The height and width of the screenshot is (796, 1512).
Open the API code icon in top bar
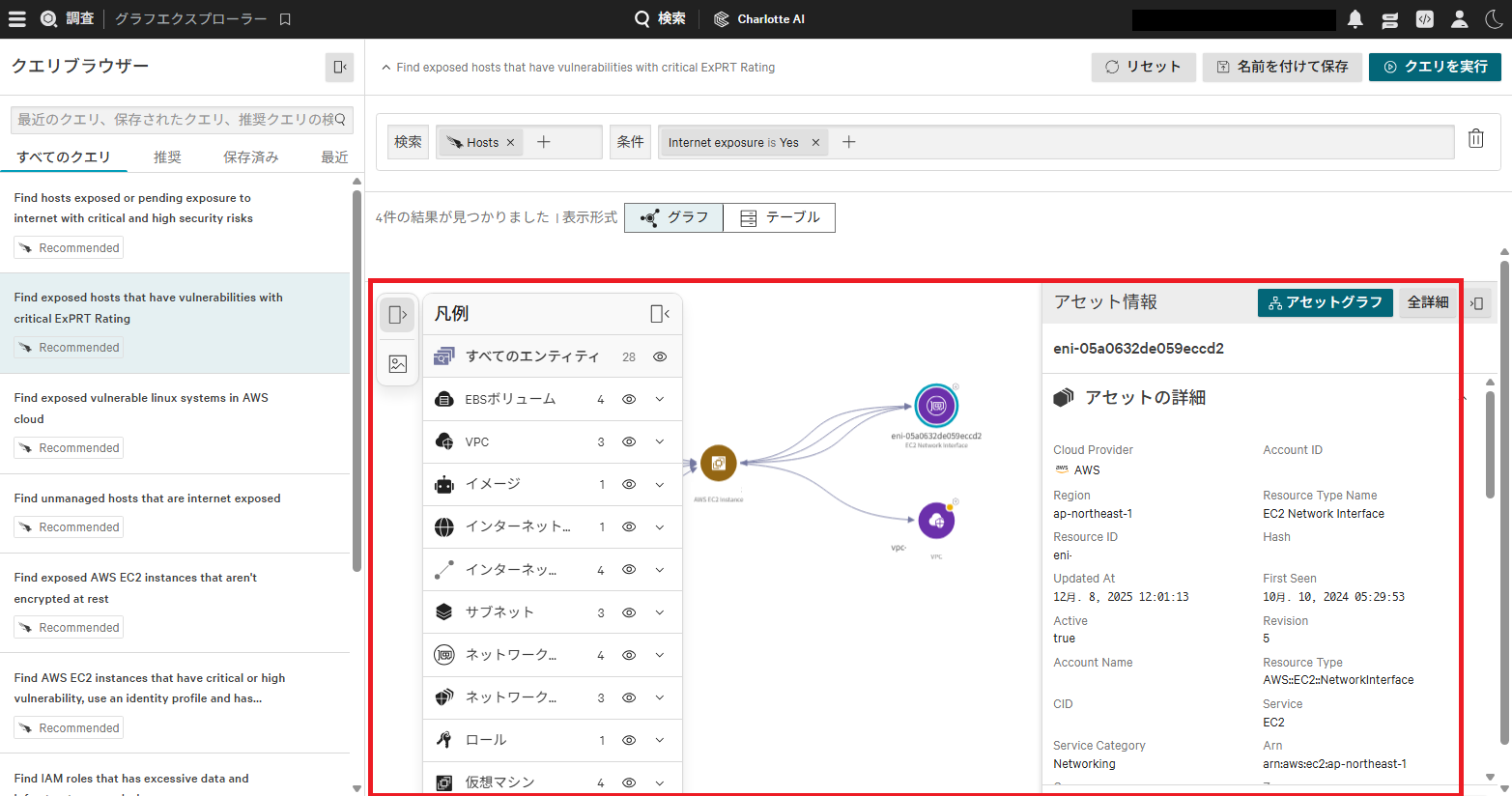pyautogui.click(x=1424, y=18)
